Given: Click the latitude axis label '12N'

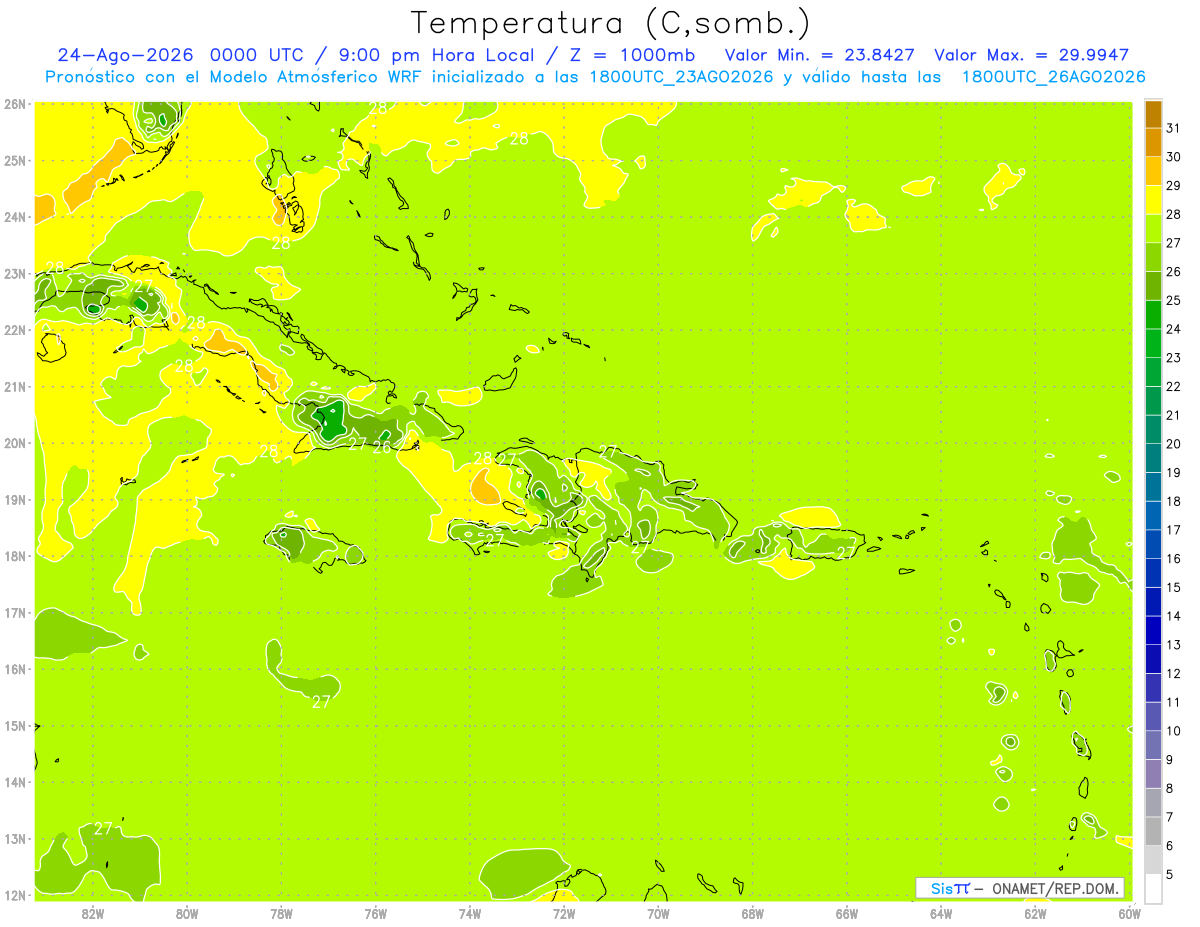Looking at the screenshot, I should pos(15,895).
